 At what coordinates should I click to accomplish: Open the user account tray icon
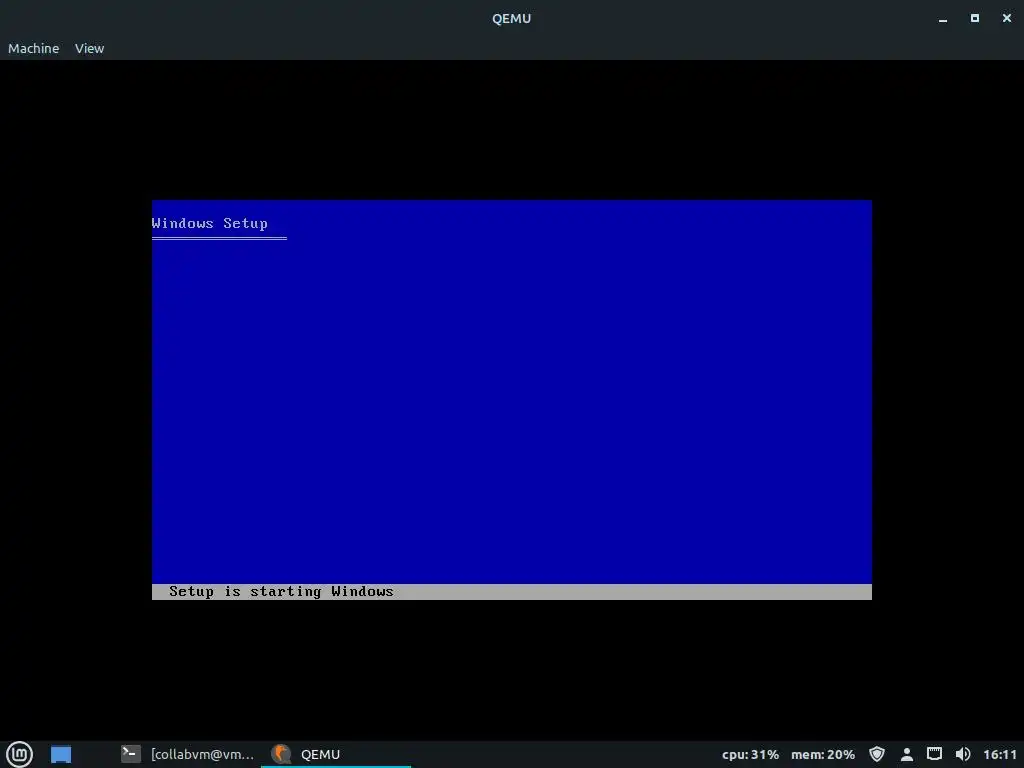906,754
